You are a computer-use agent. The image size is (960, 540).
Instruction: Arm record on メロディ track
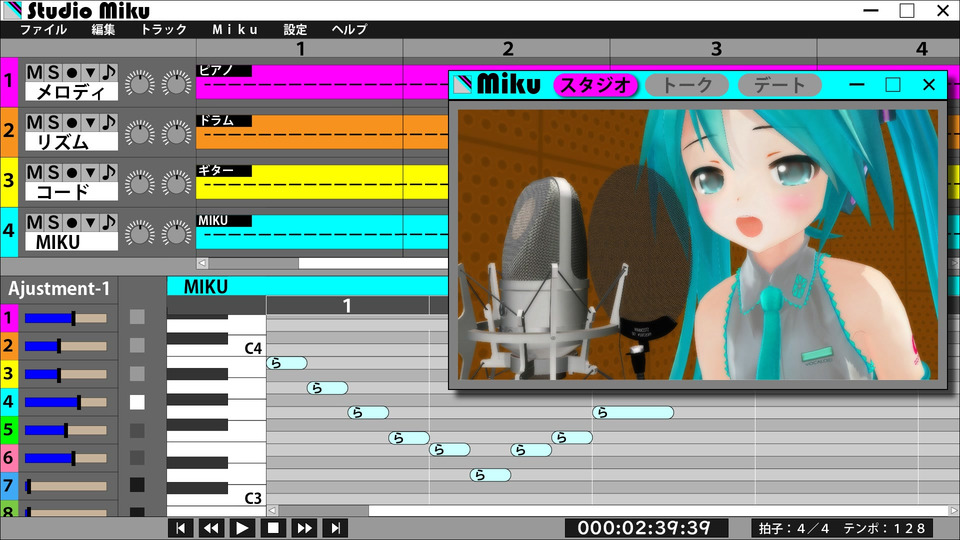click(72, 72)
